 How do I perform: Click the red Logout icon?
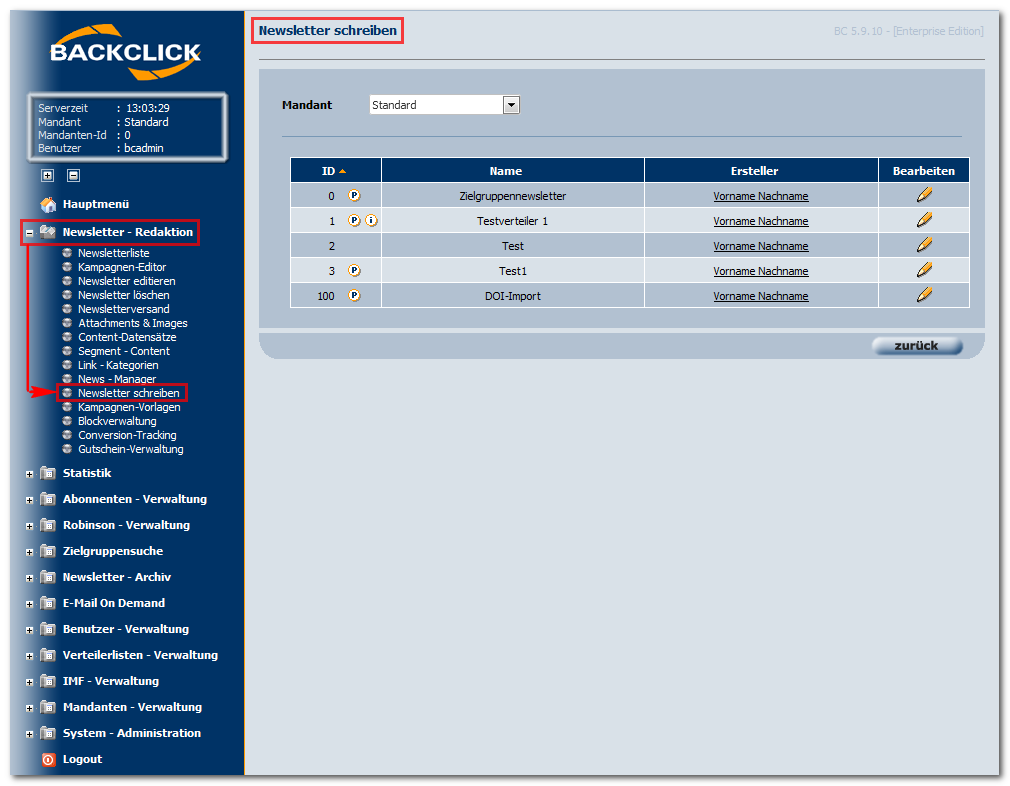click(48, 760)
